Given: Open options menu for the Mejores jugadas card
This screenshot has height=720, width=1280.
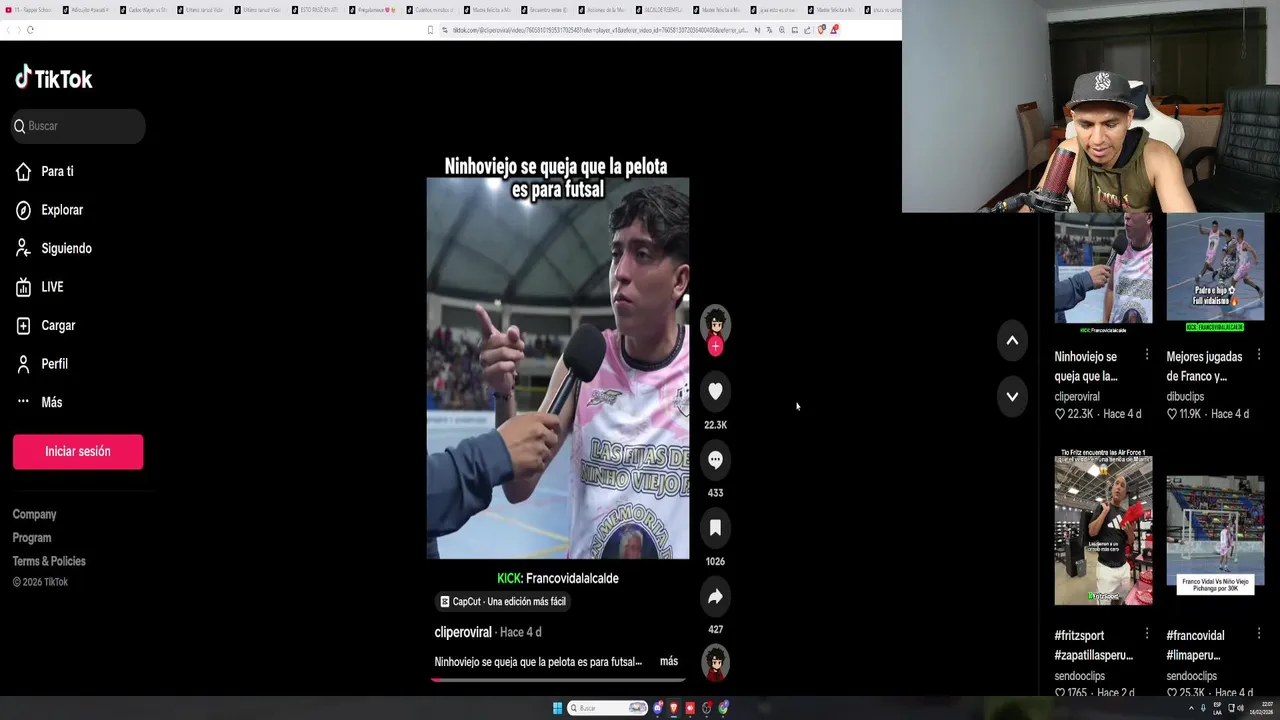Looking at the screenshot, I should point(1259,355).
